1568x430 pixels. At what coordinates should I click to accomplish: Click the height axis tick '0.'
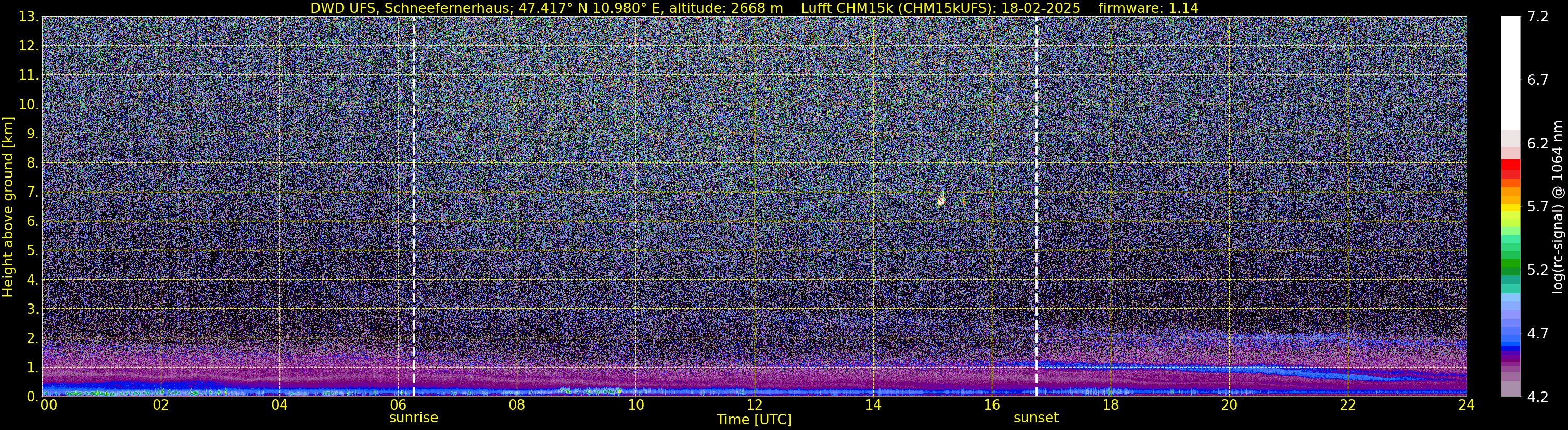pos(33,397)
